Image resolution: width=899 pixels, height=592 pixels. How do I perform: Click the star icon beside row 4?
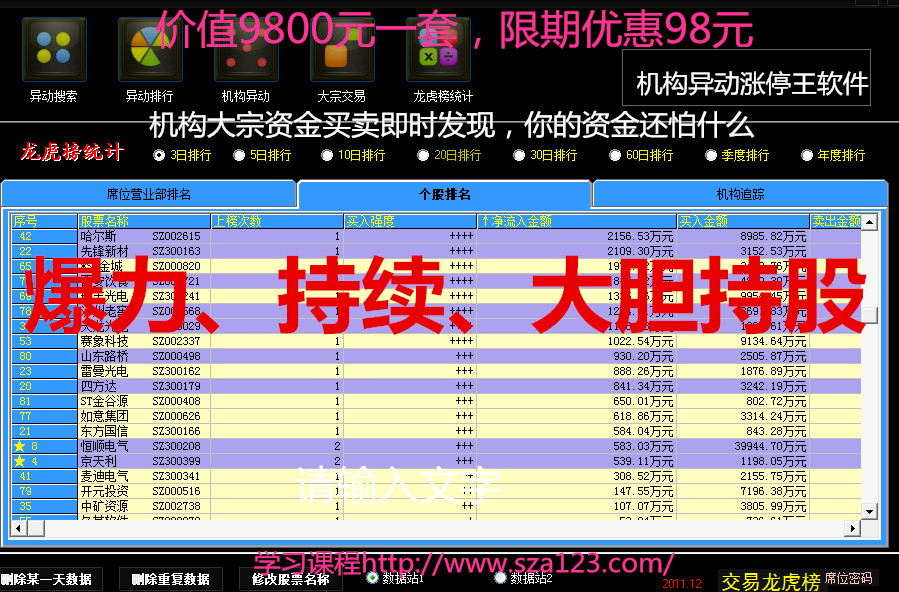coord(19,461)
